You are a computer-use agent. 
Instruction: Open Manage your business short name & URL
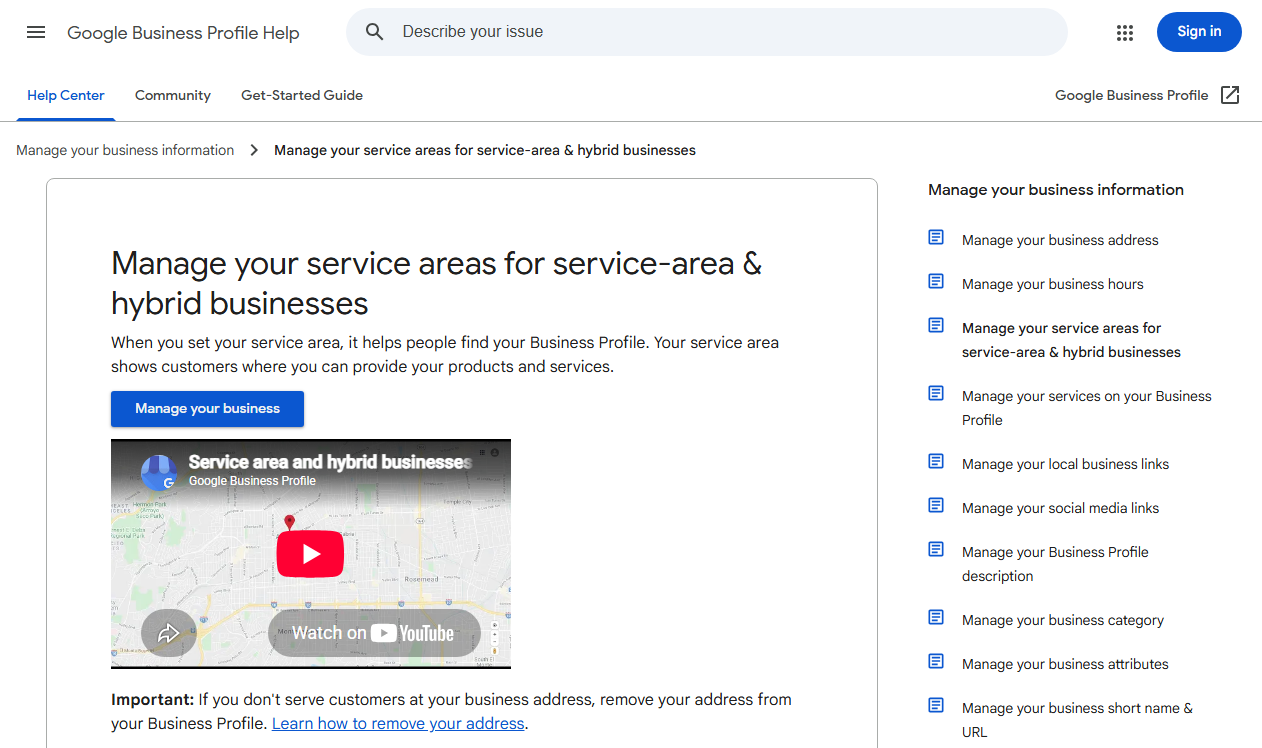pos(1077,720)
